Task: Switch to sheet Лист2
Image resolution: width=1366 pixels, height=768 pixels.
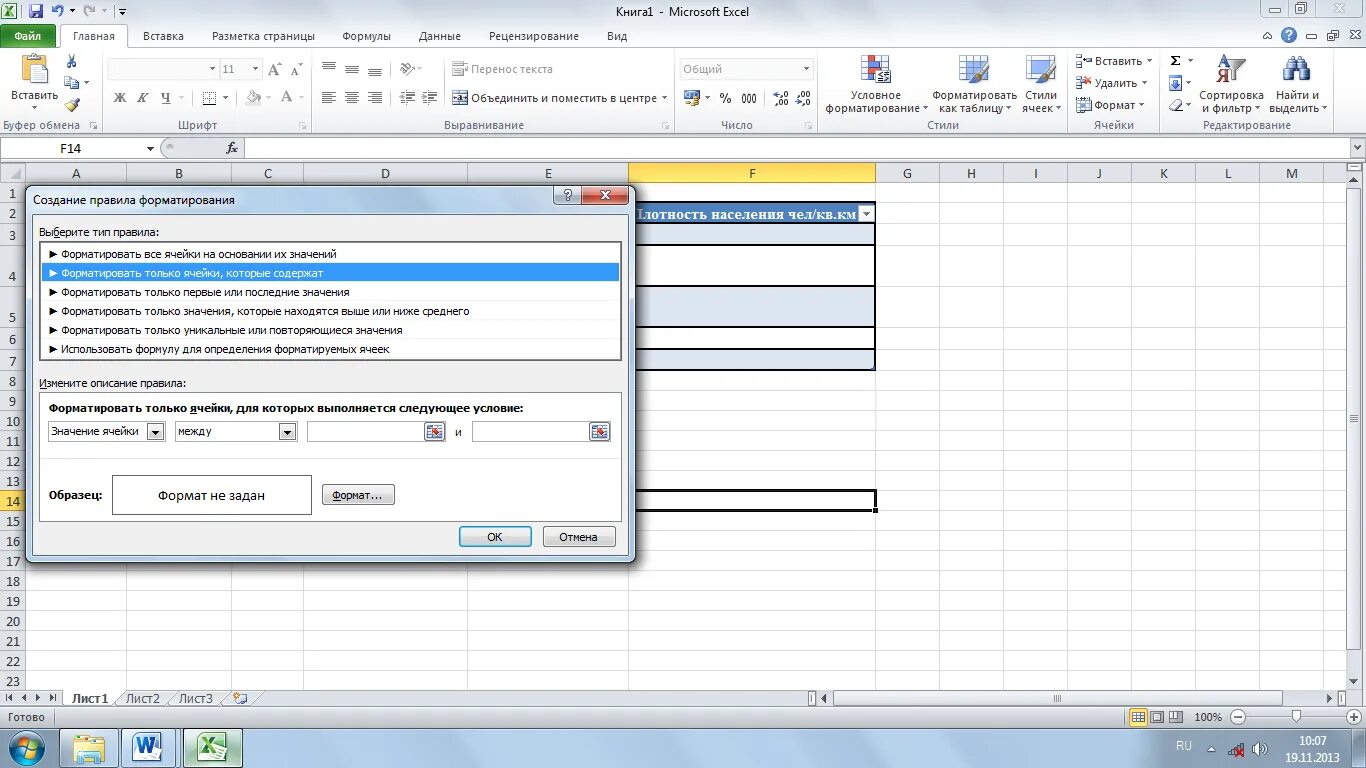Action: coord(142,699)
